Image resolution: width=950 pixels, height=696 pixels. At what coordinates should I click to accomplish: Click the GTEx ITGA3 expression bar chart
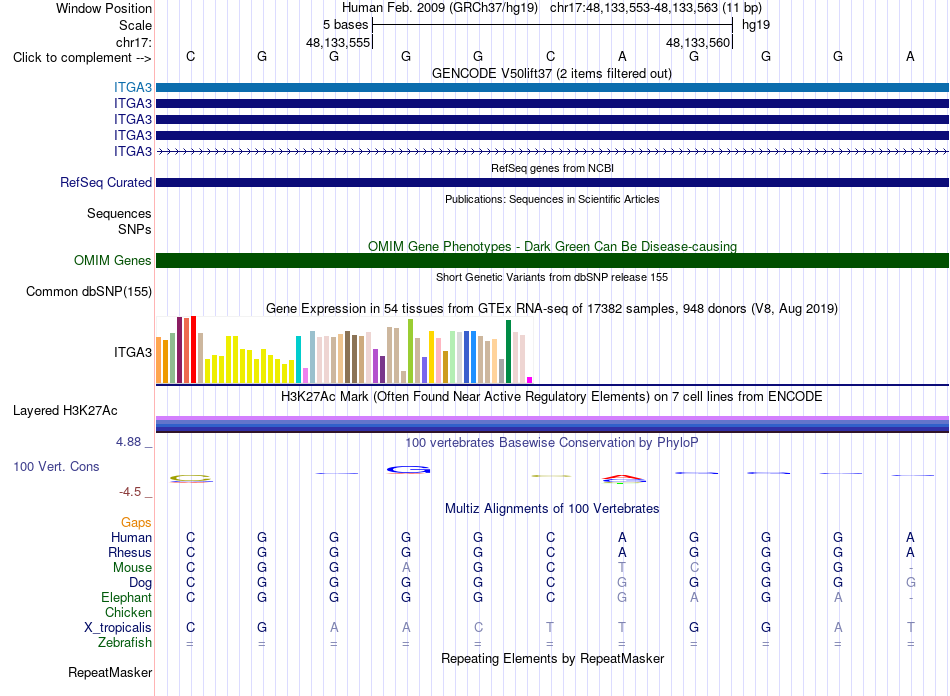tap(344, 350)
